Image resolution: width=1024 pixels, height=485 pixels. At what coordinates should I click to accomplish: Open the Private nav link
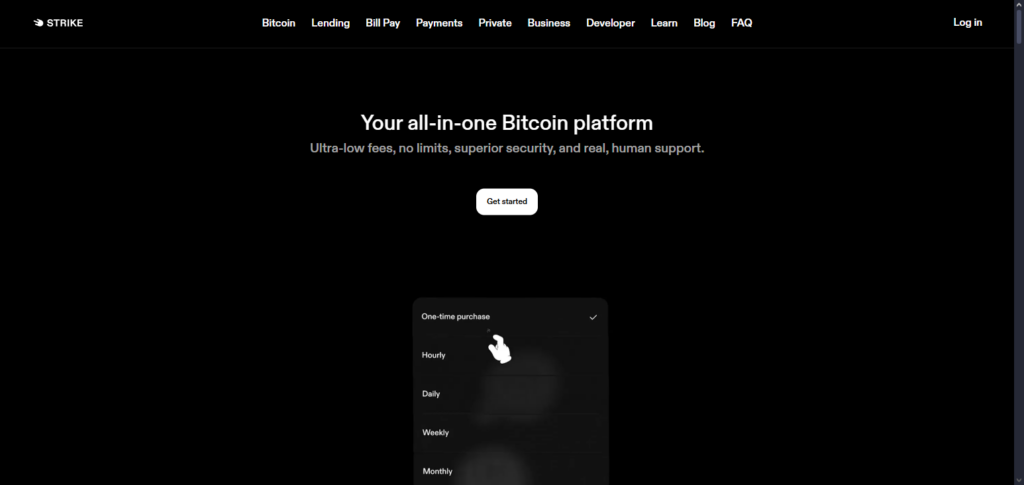(x=495, y=23)
